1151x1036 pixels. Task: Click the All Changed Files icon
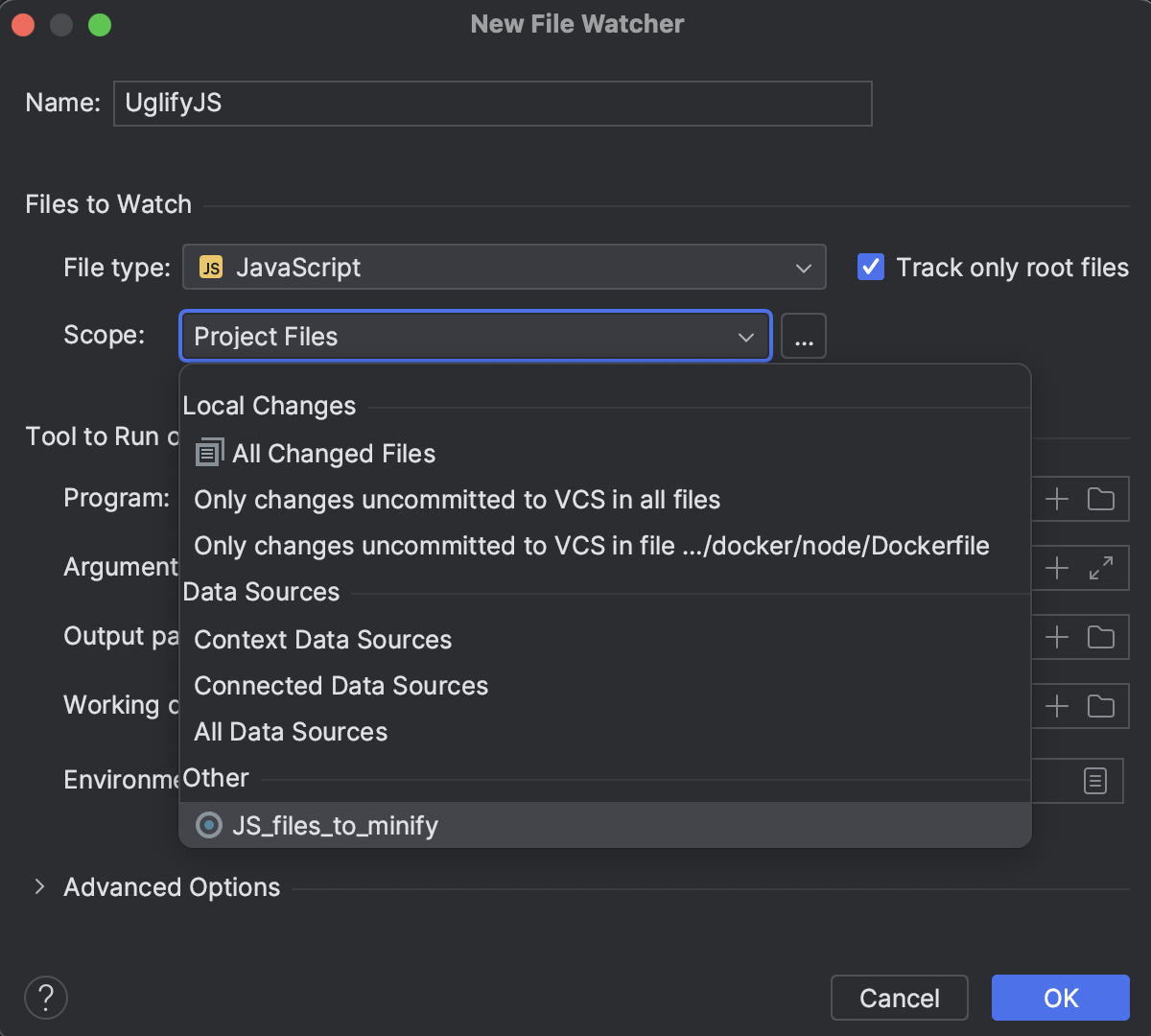207,451
